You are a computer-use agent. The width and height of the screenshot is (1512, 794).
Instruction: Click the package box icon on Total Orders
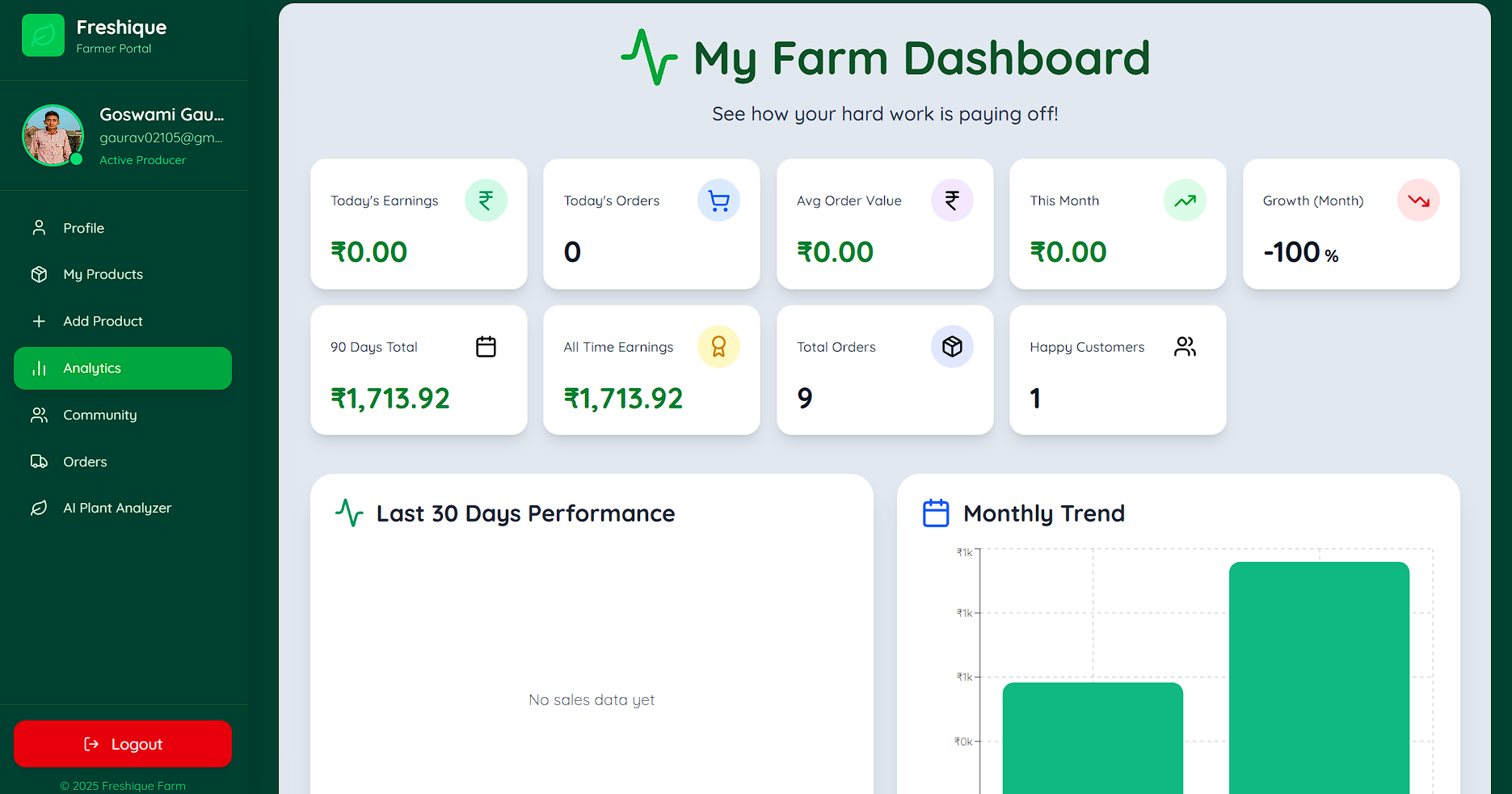click(x=952, y=346)
